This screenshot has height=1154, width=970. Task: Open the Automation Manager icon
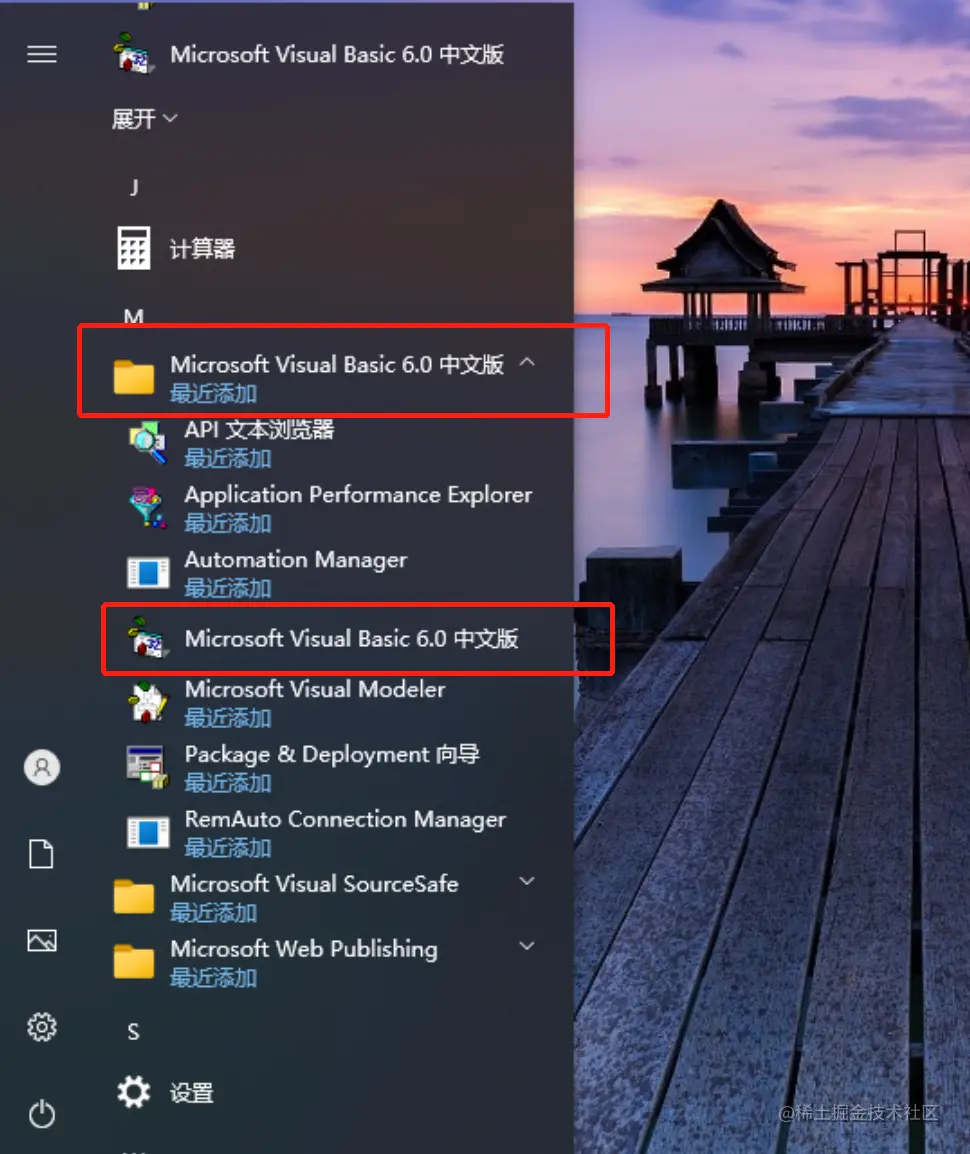[148, 573]
